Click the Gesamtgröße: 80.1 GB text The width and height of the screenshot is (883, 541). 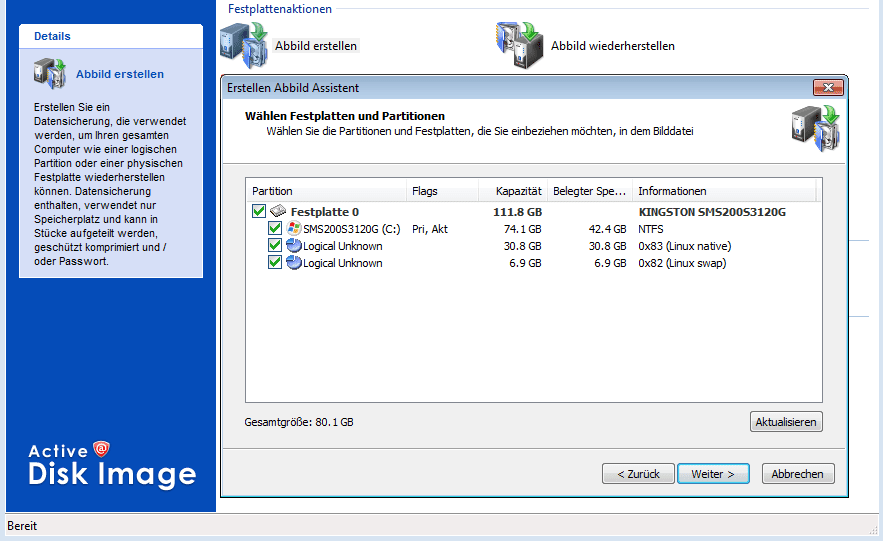[299, 422]
